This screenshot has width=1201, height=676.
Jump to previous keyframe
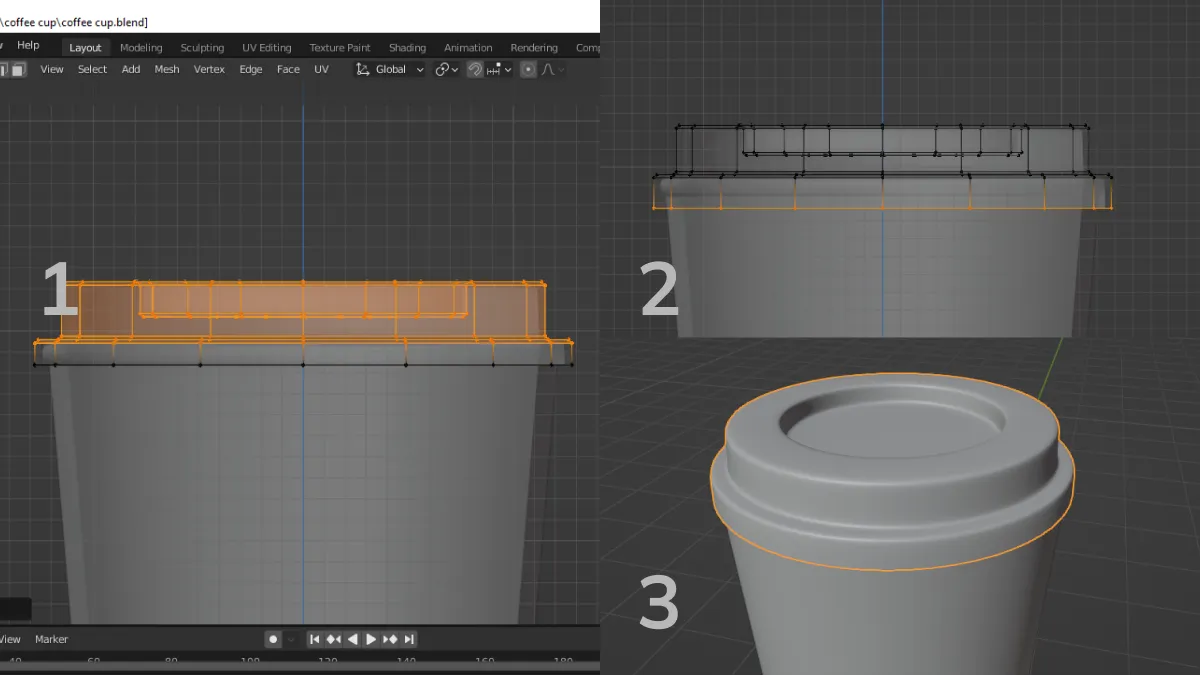[333, 640]
